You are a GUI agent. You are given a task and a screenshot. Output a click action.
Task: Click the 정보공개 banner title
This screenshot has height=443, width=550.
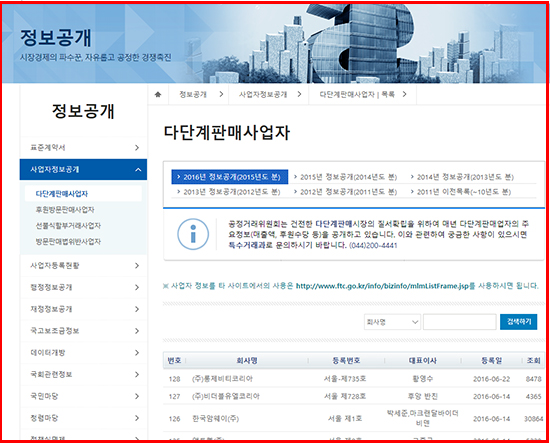tap(56, 38)
